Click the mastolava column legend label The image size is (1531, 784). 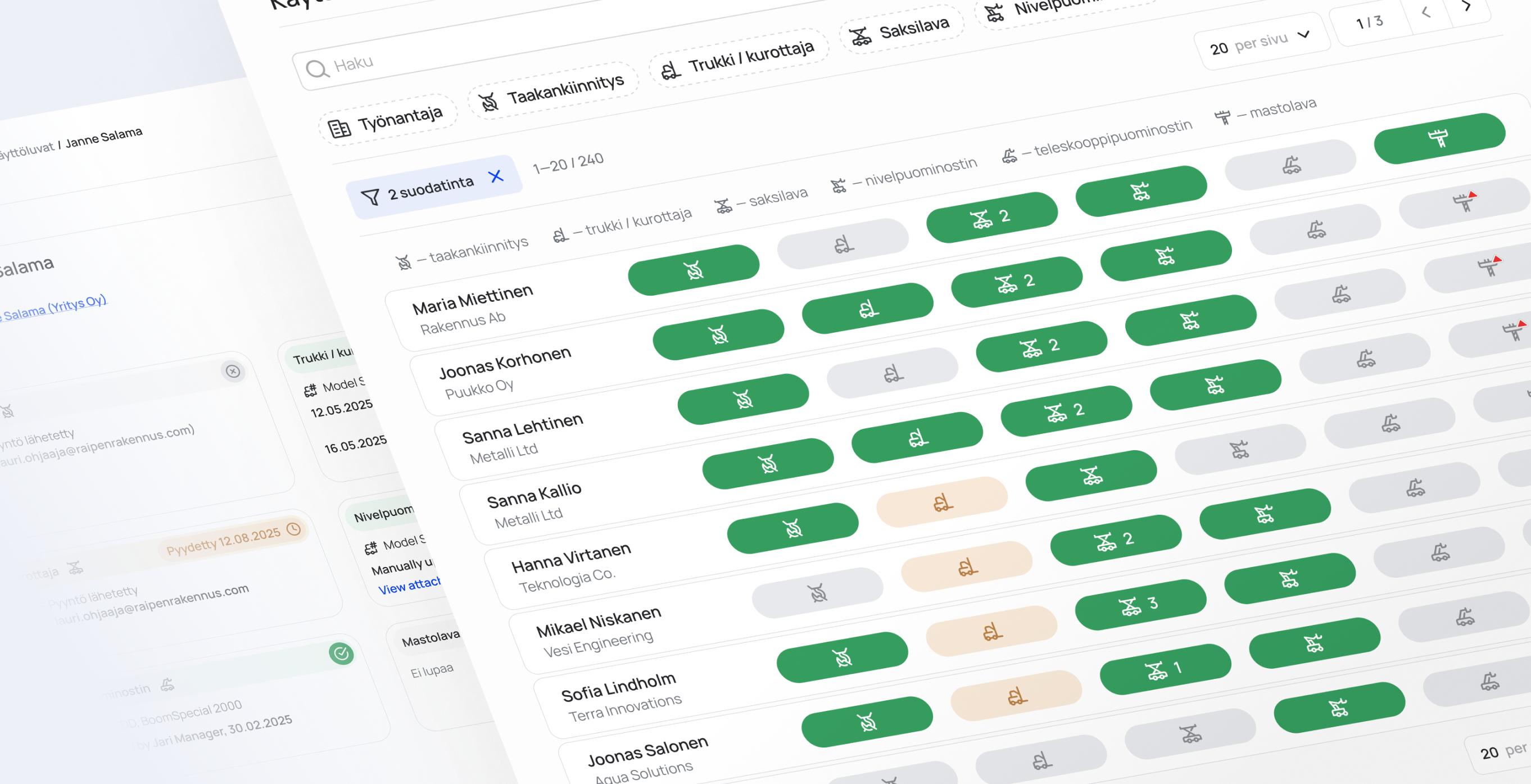pyautogui.click(x=1265, y=111)
